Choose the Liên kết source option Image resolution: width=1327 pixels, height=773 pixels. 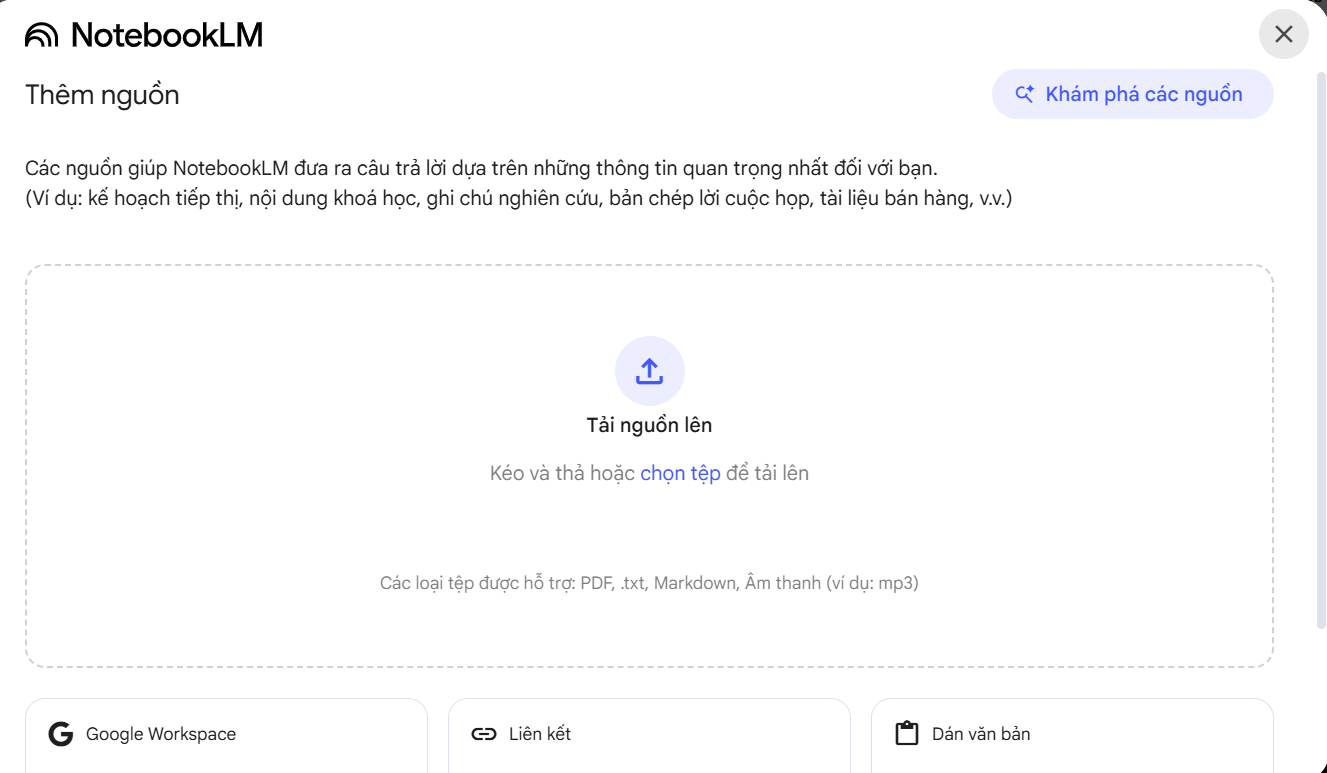(x=540, y=734)
